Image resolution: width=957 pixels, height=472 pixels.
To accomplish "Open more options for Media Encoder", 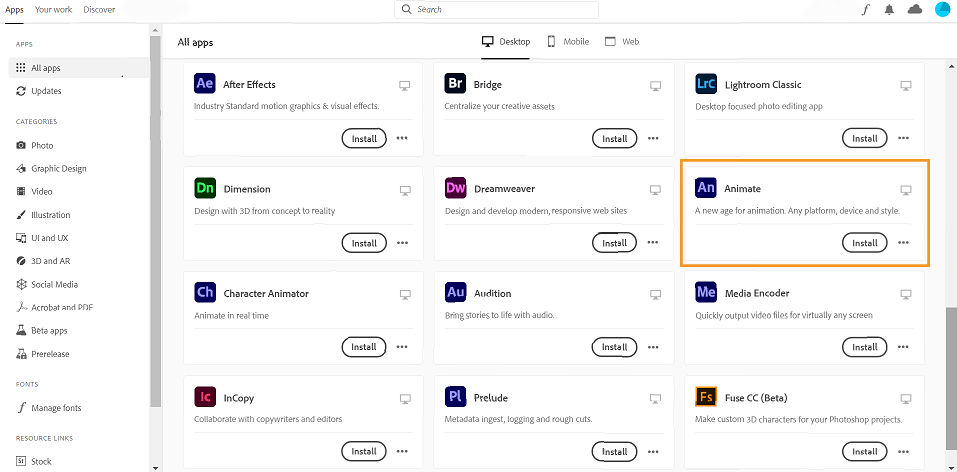I will coord(904,347).
